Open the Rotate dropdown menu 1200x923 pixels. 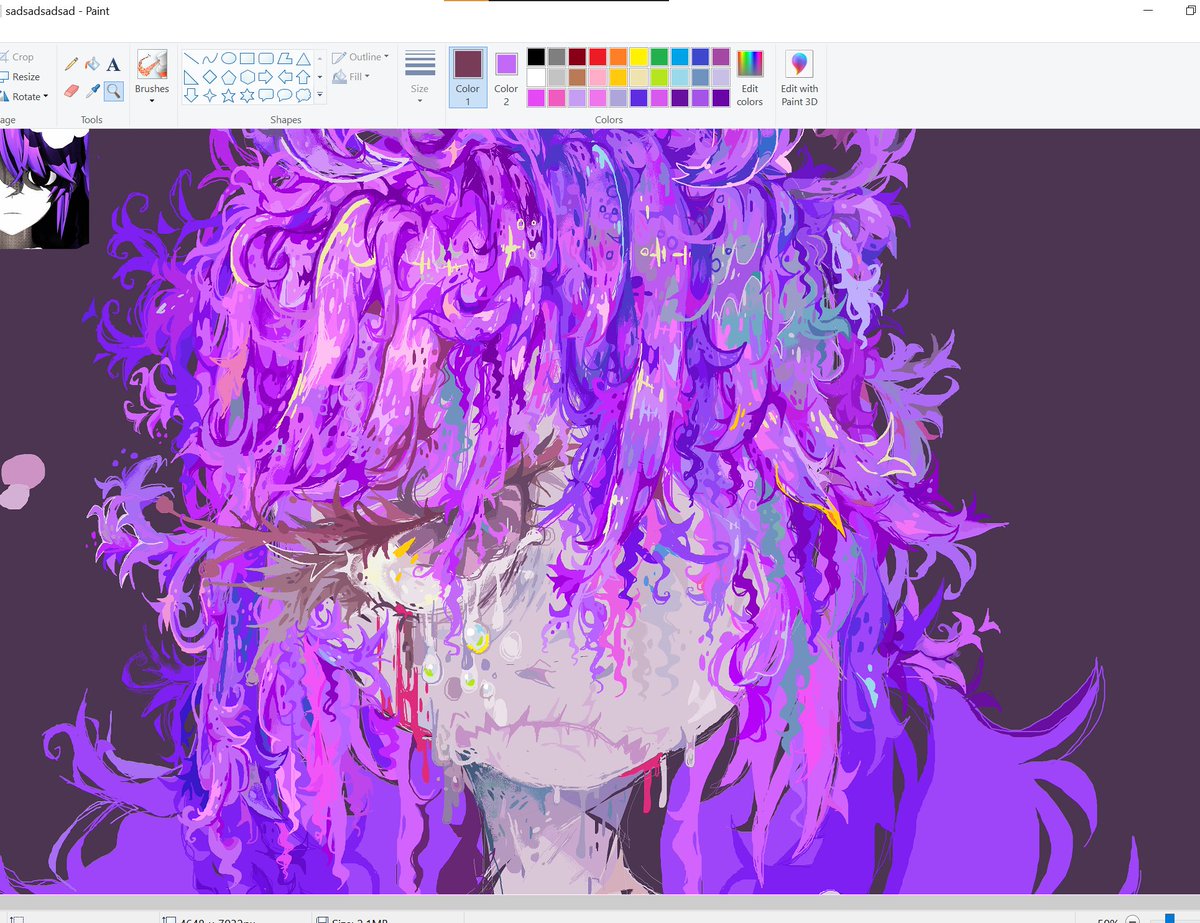24,97
